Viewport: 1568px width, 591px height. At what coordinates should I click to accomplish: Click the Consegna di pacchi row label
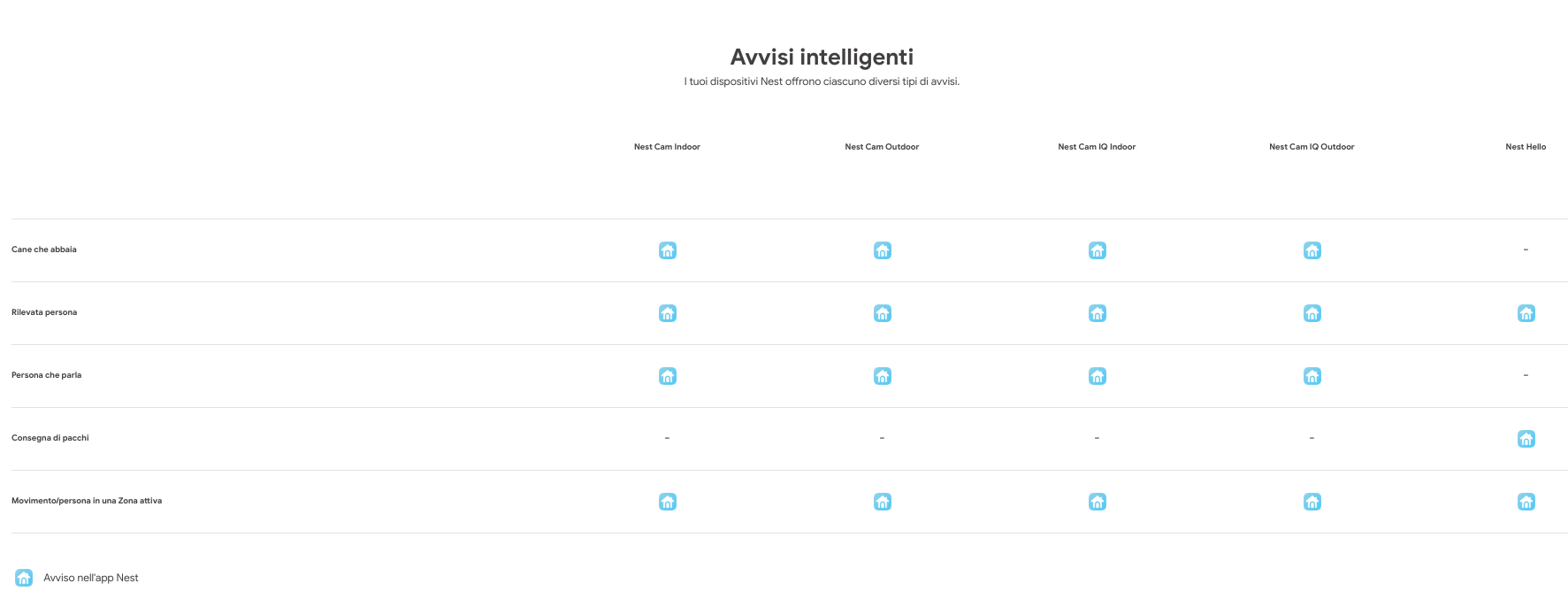(50, 438)
